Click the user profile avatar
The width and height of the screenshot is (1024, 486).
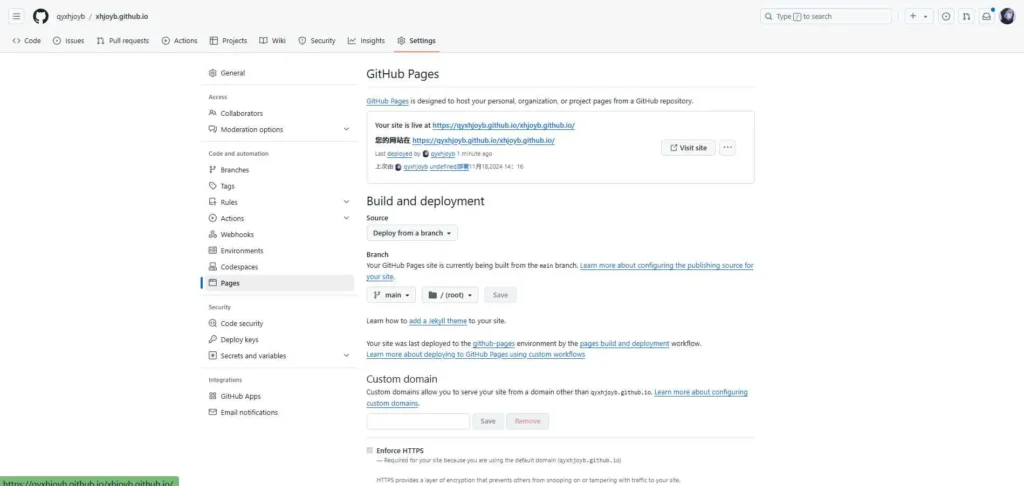point(1007,16)
